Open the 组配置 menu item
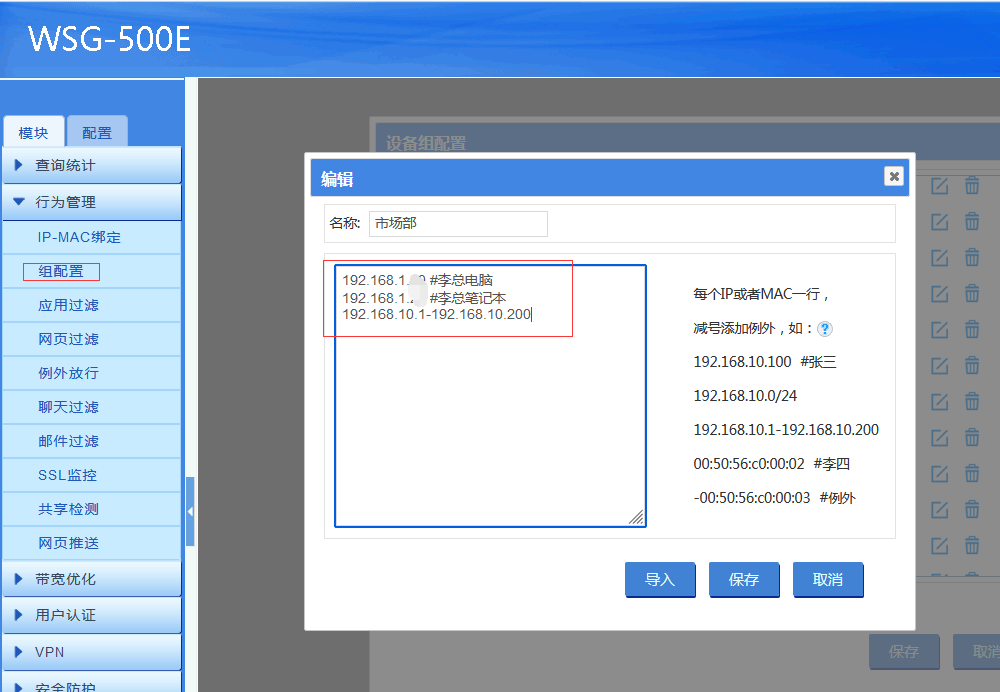The width and height of the screenshot is (1000, 692). (x=61, y=271)
